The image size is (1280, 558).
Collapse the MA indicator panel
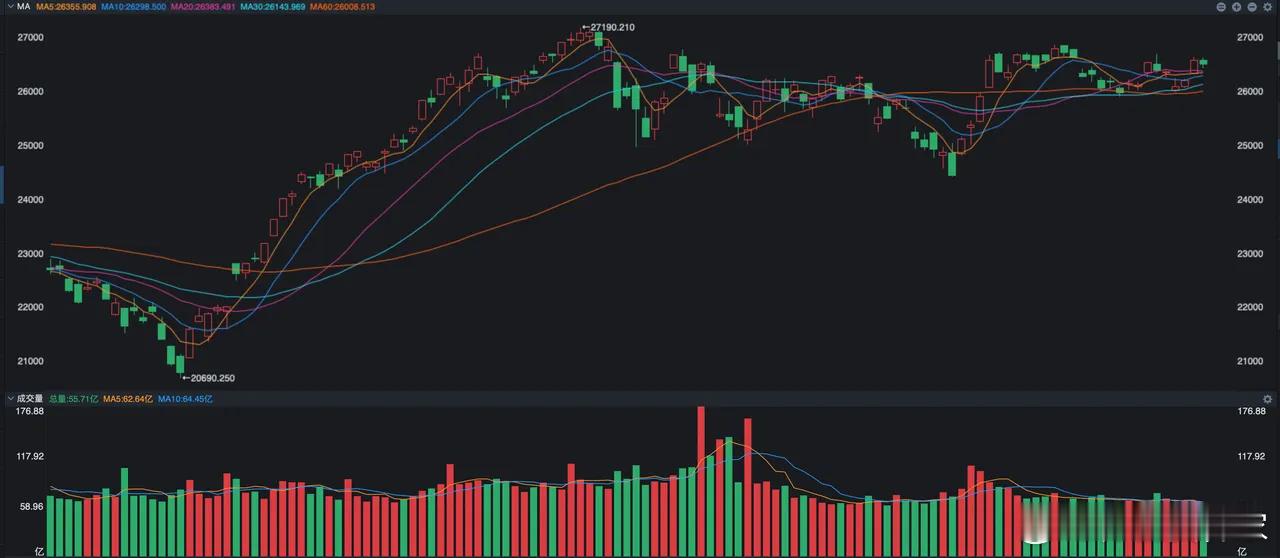click(9, 6)
